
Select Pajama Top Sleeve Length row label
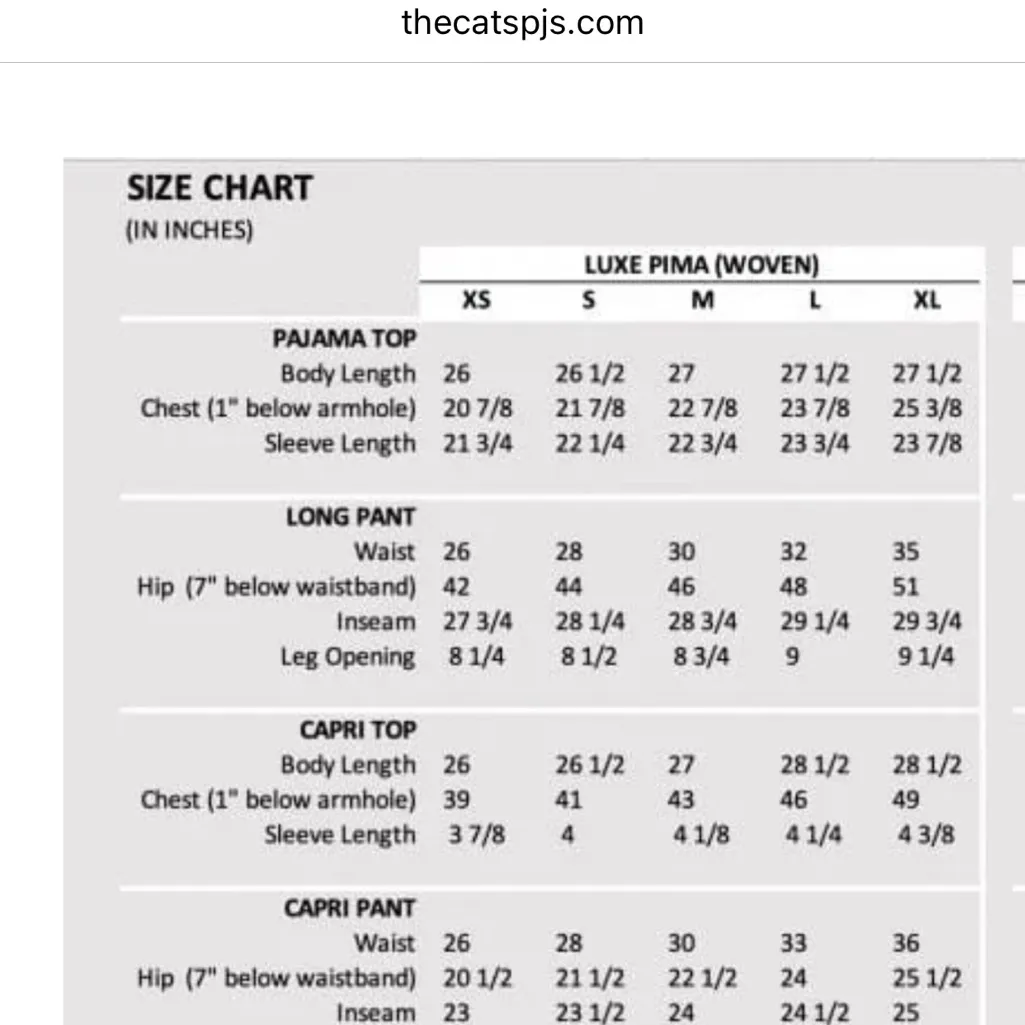[x=339, y=443]
